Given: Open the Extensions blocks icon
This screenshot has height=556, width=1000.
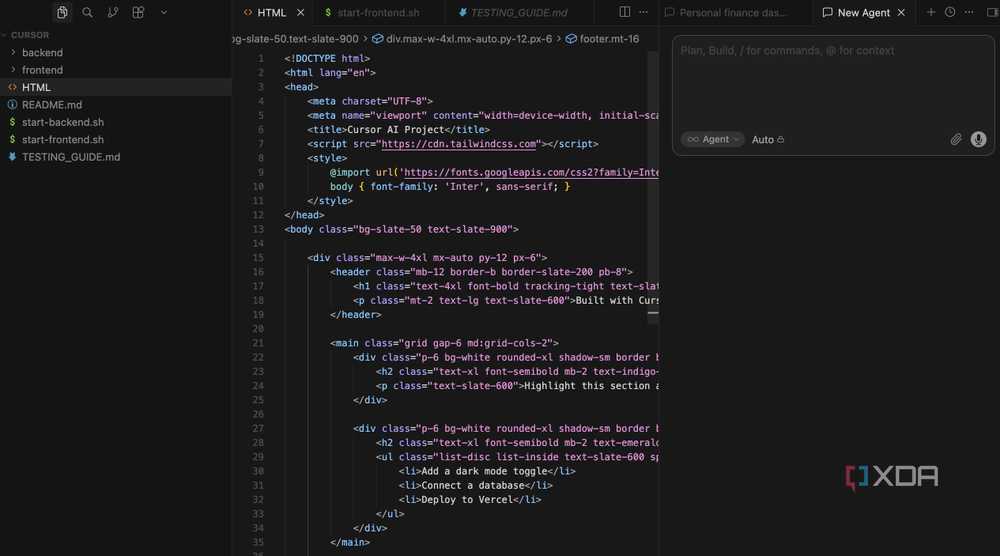Looking at the screenshot, I should [138, 12].
